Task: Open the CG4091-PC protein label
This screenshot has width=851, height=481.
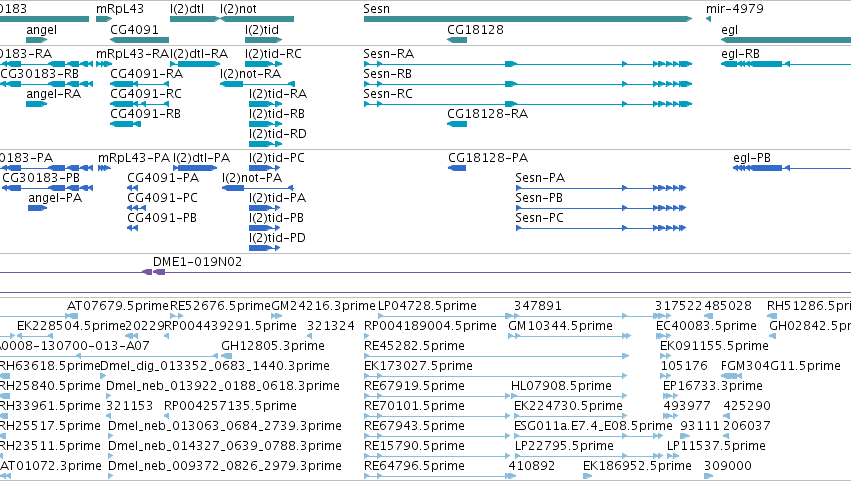Action: pyautogui.click(x=163, y=198)
